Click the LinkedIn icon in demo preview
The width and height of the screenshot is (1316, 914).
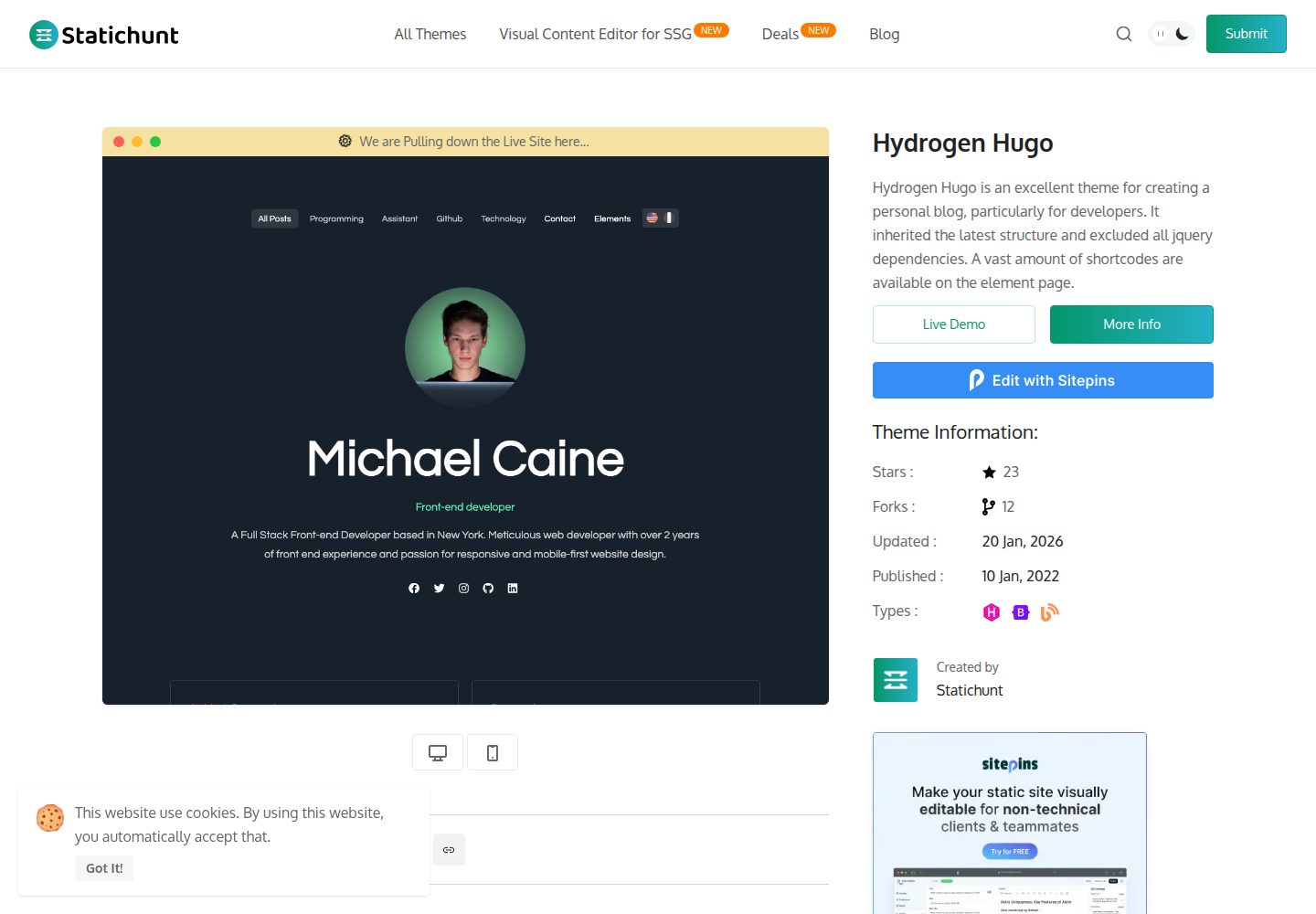(x=513, y=589)
